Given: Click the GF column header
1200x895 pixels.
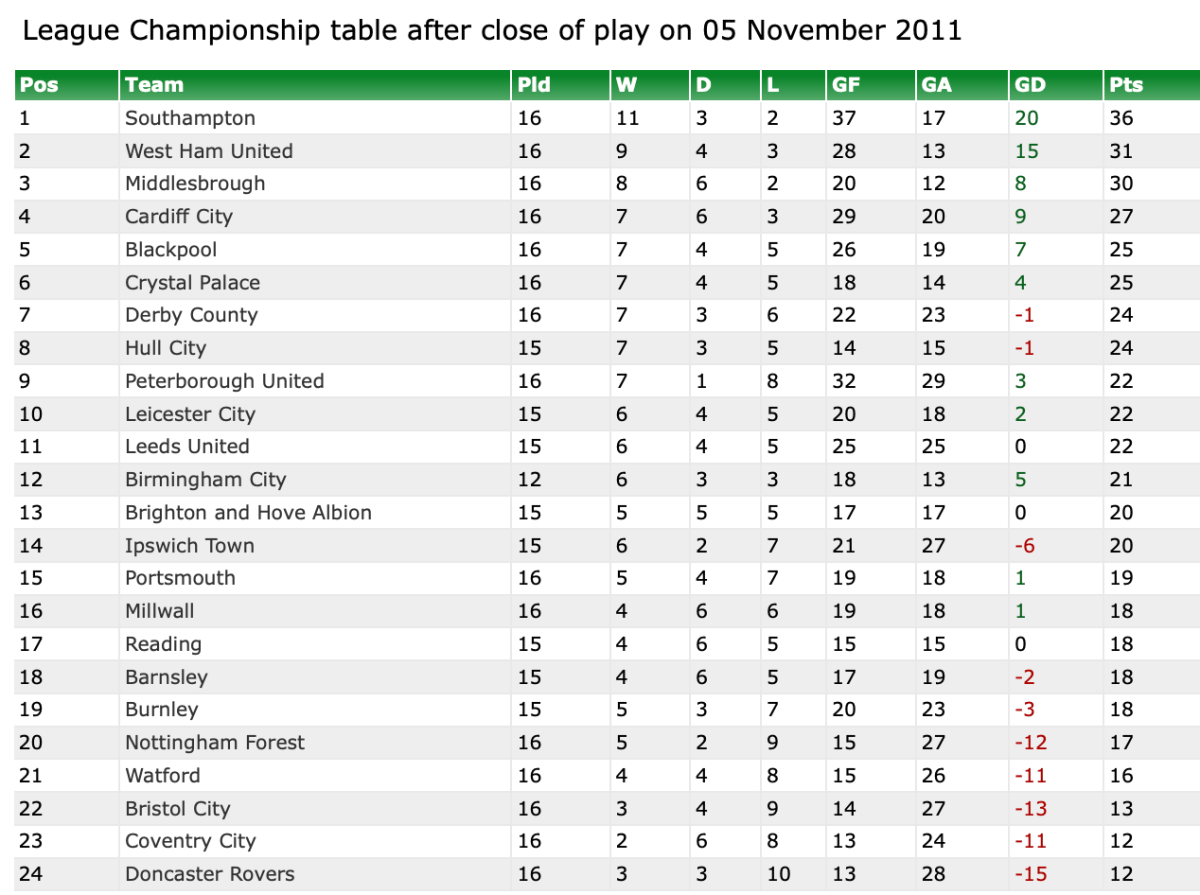Looking at the screenshot, I should [845, 85].
